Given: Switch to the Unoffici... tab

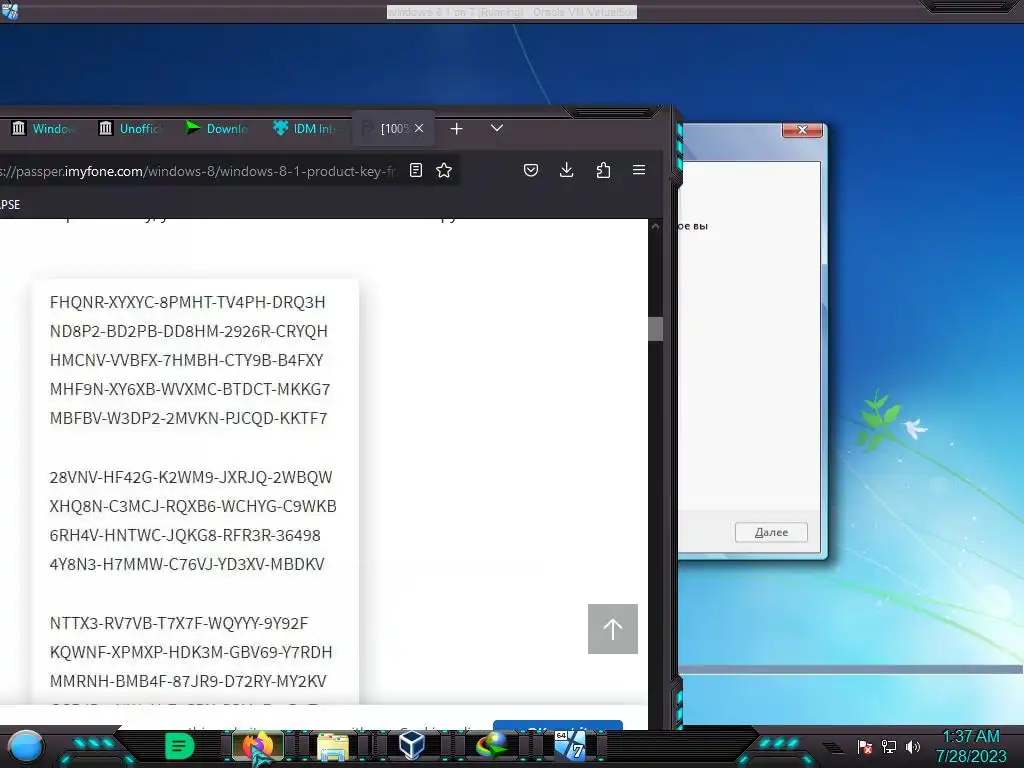Looking at the screenshot, I should [129, 129].
